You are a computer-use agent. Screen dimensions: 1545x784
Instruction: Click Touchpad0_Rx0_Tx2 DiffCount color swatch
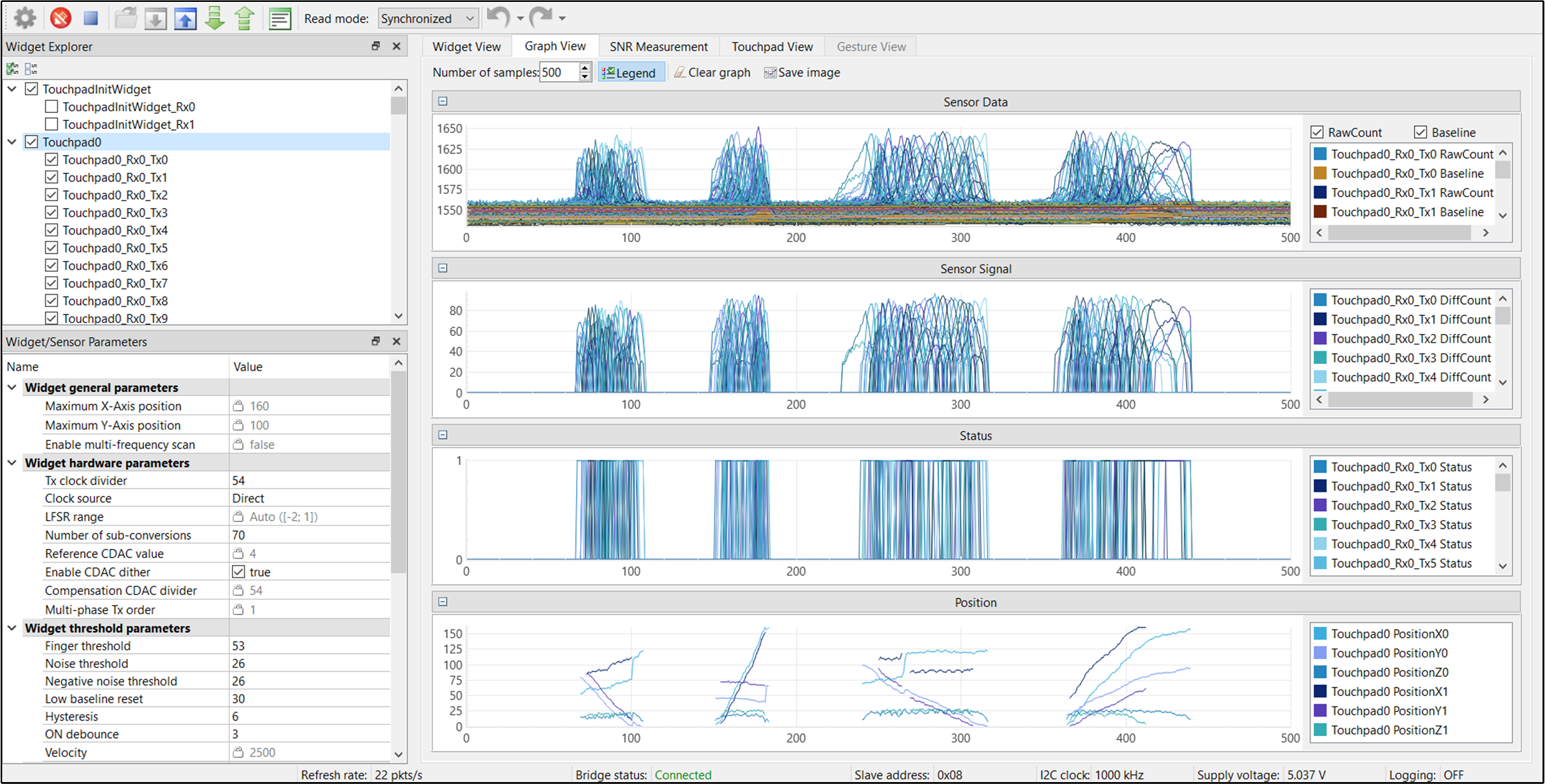coord(1320,338)
